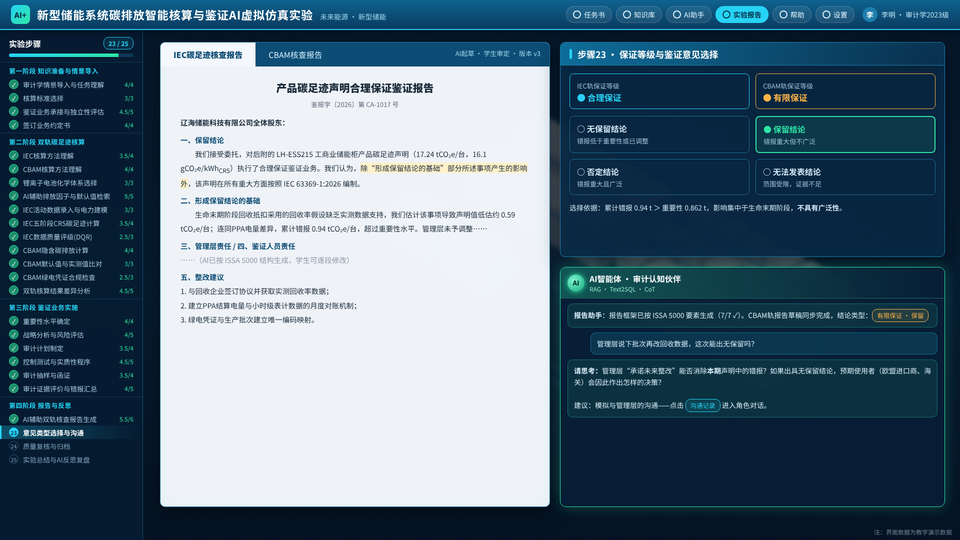Click report heading 一、保留结论
This screenshot has width=960, height=540.
pos(202,140)
